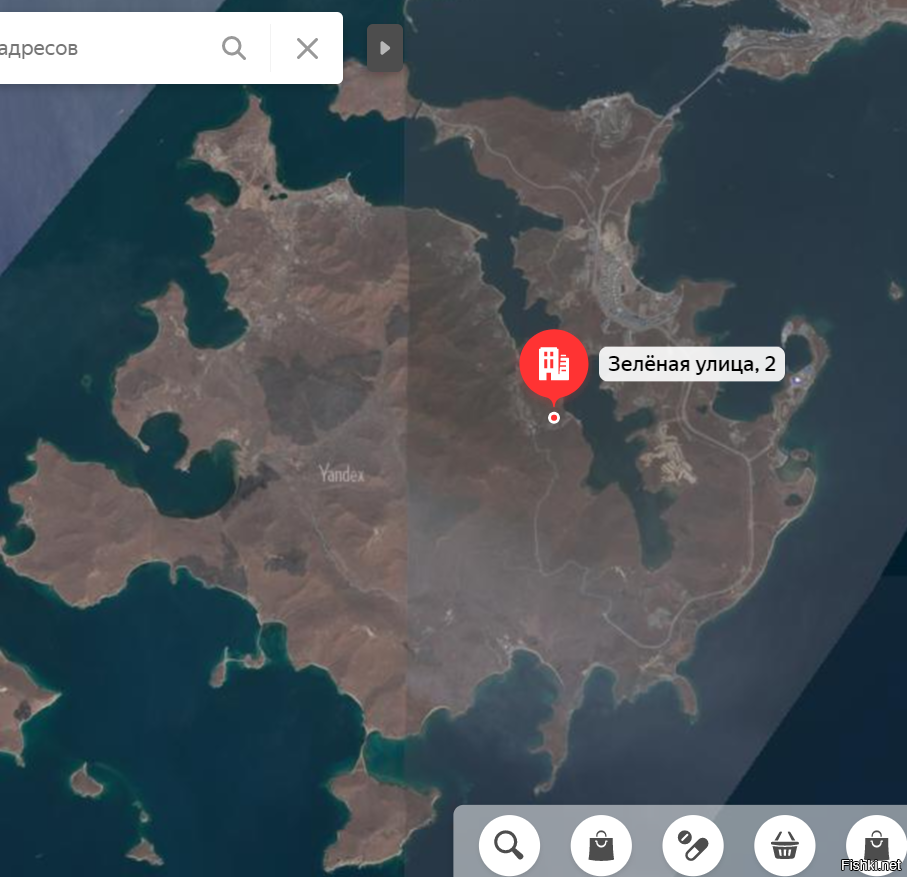Click the Fishki.net watermark in the corner
Image resolution: width=907 pixels, height=877 pixels.
871,866
